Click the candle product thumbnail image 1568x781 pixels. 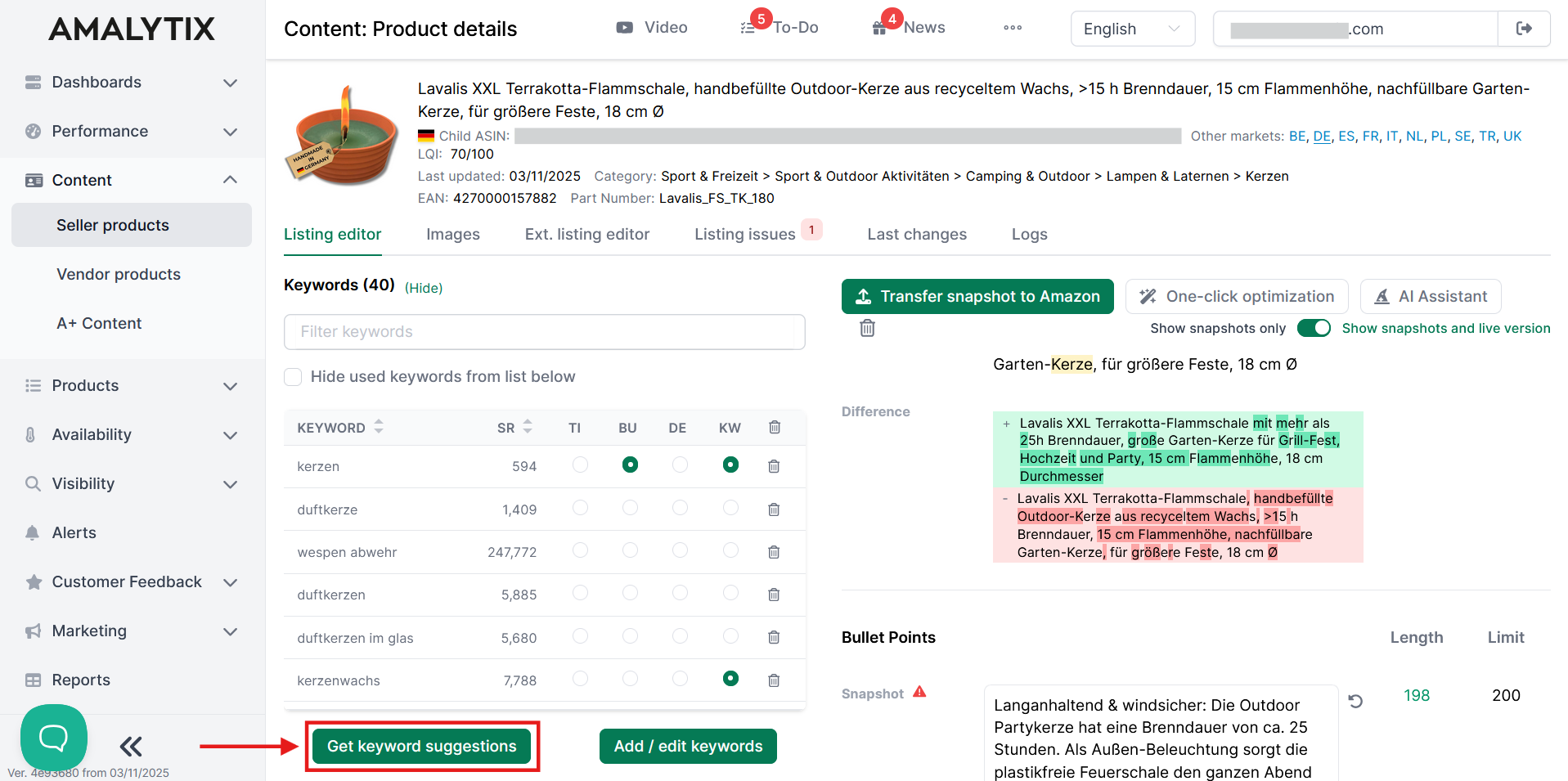(343, 135)
